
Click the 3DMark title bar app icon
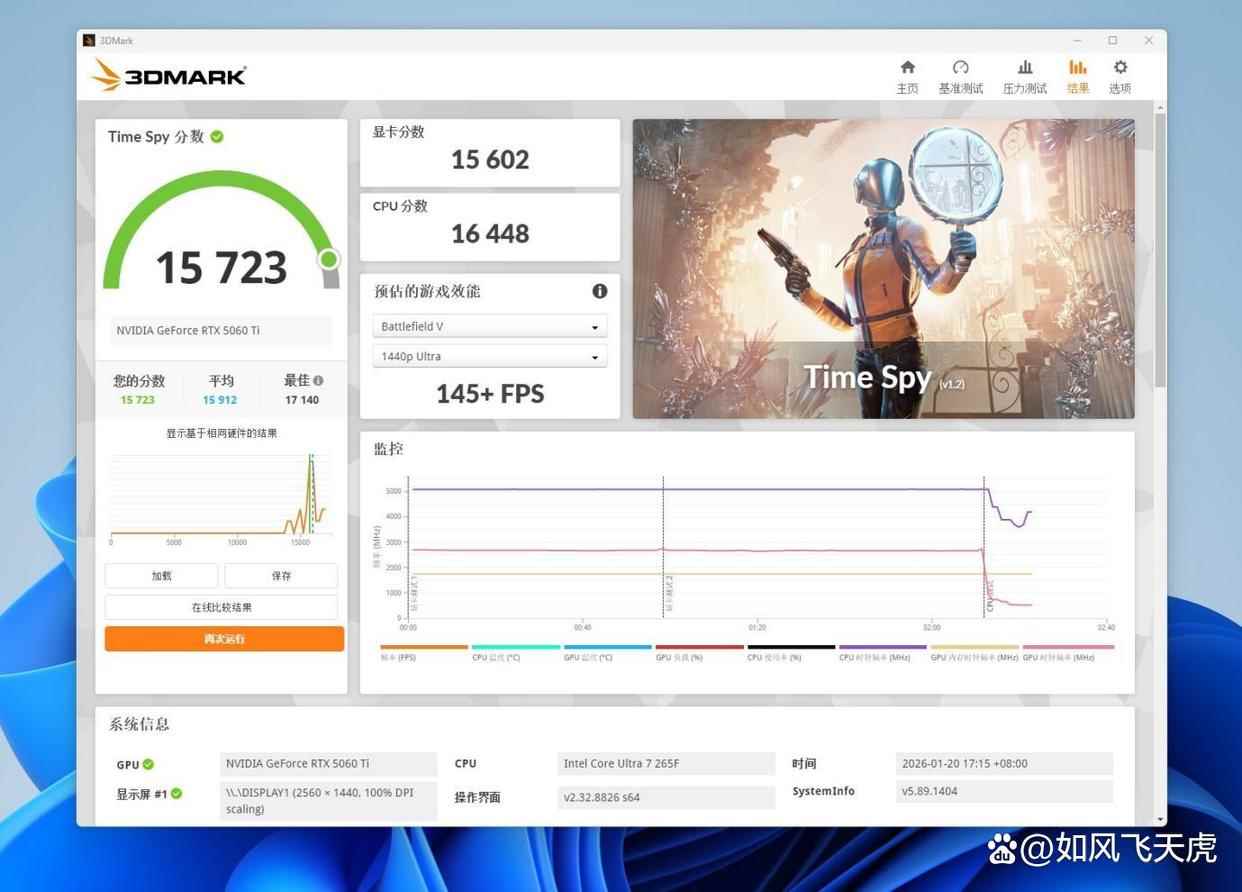(x=89, y=41)
